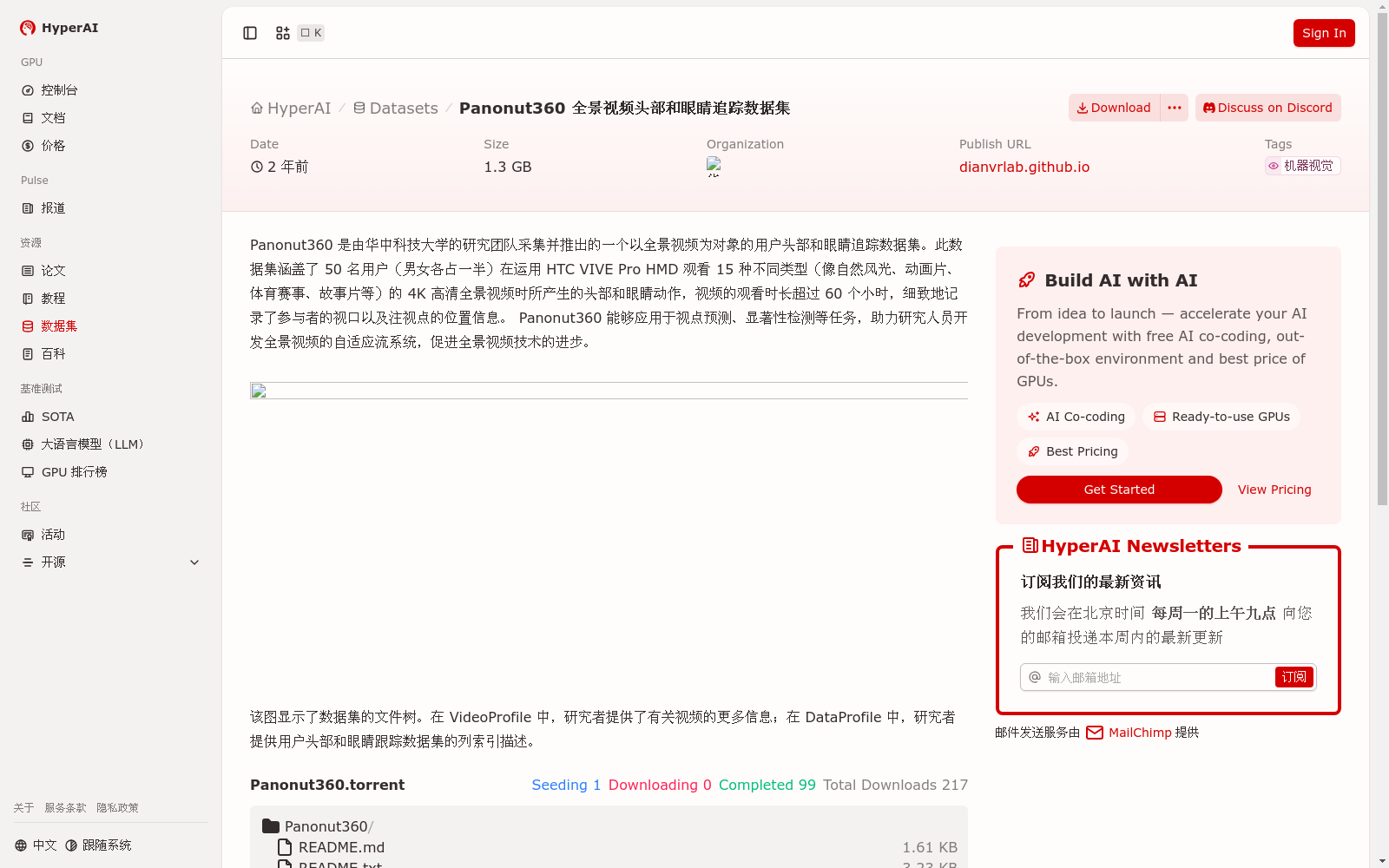Viewport: 1389px width, 868px height.
Task: Click the 开源 sidebar item
Action: tap(54, 562)
